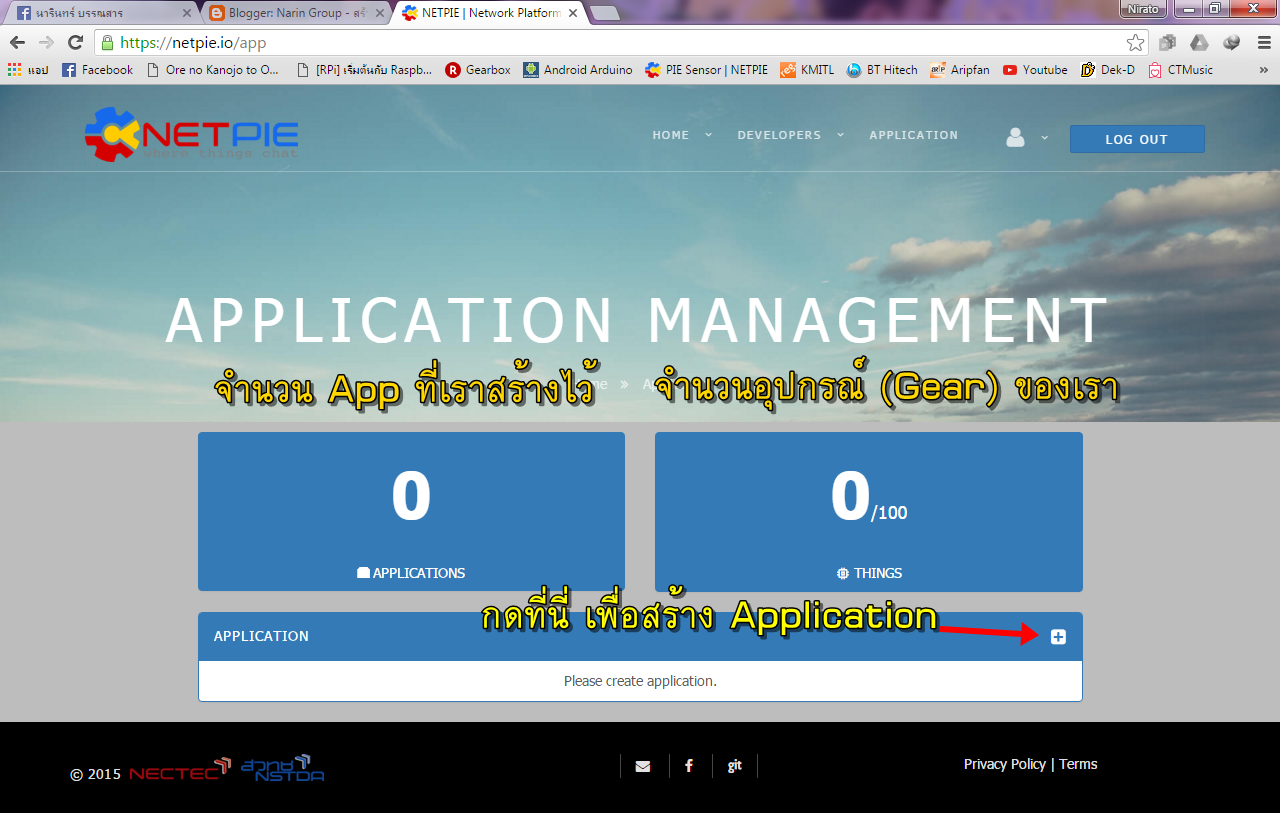1280x836 pixels.
Task: Open the git icon link in footer
Action: [x=735, y=766]
